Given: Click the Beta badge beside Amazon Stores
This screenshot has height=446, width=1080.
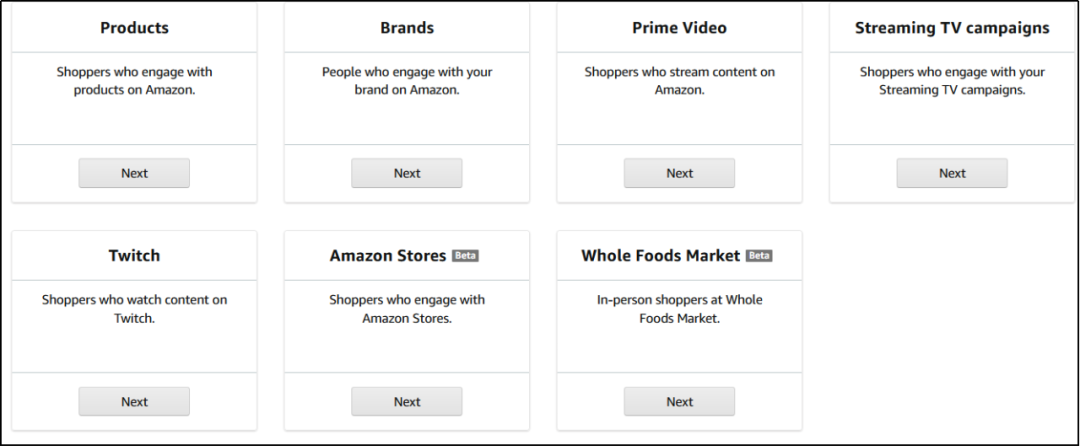Looking at the screenshot, I should coord(466,256).
